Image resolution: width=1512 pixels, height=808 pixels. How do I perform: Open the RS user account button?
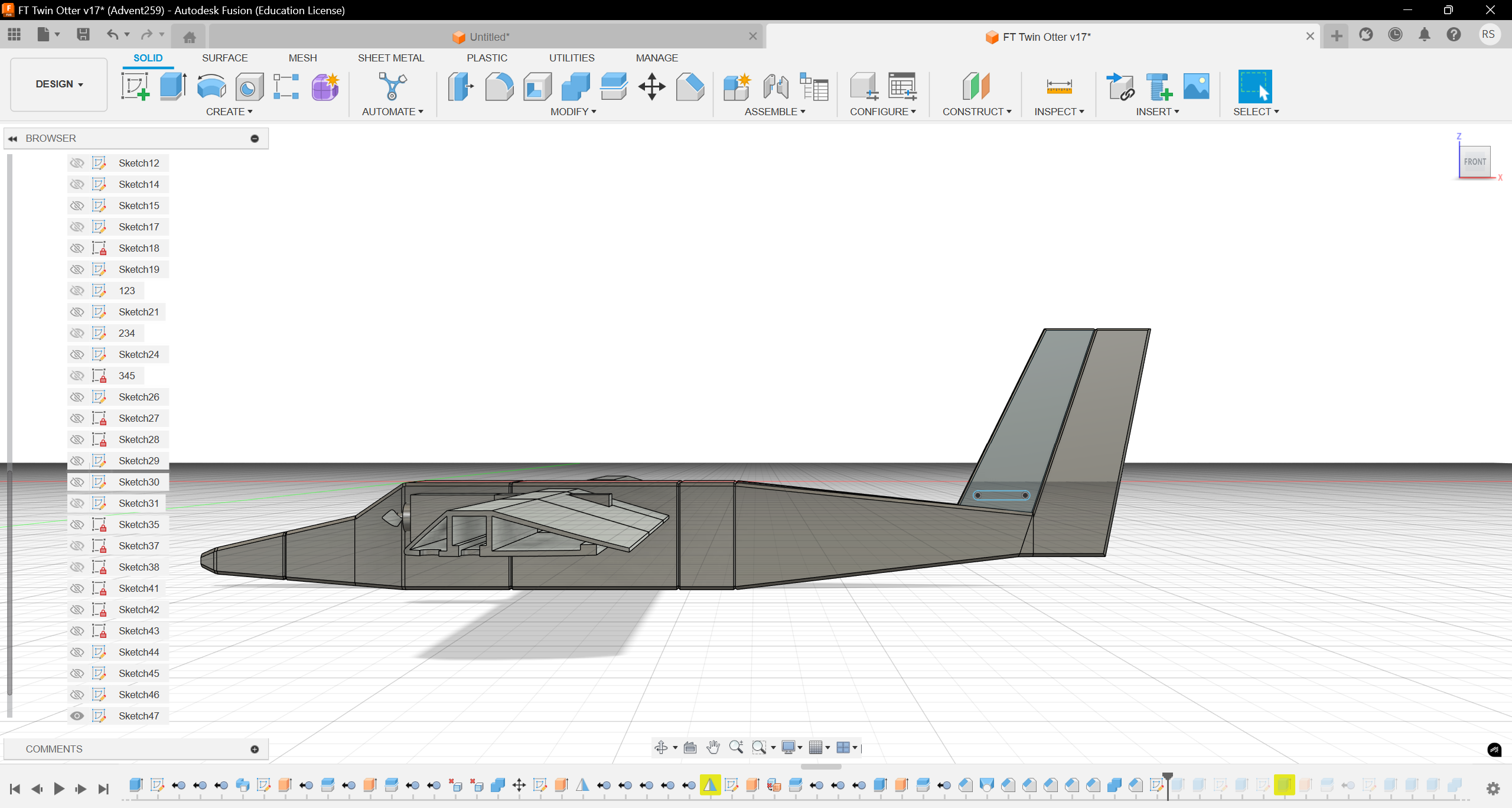click(1488, 34)
